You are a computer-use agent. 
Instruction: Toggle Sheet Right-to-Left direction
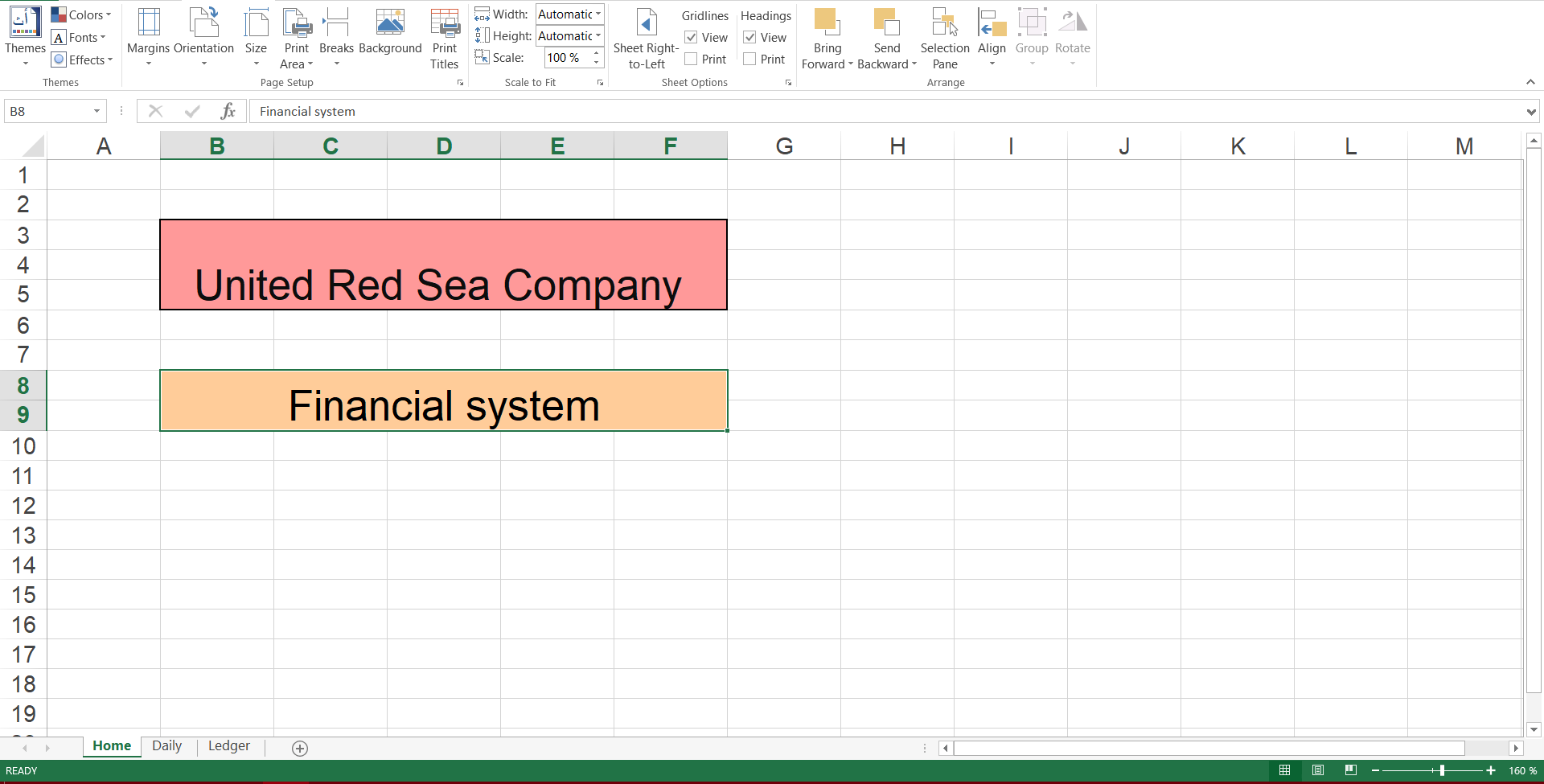pos(646,36)
